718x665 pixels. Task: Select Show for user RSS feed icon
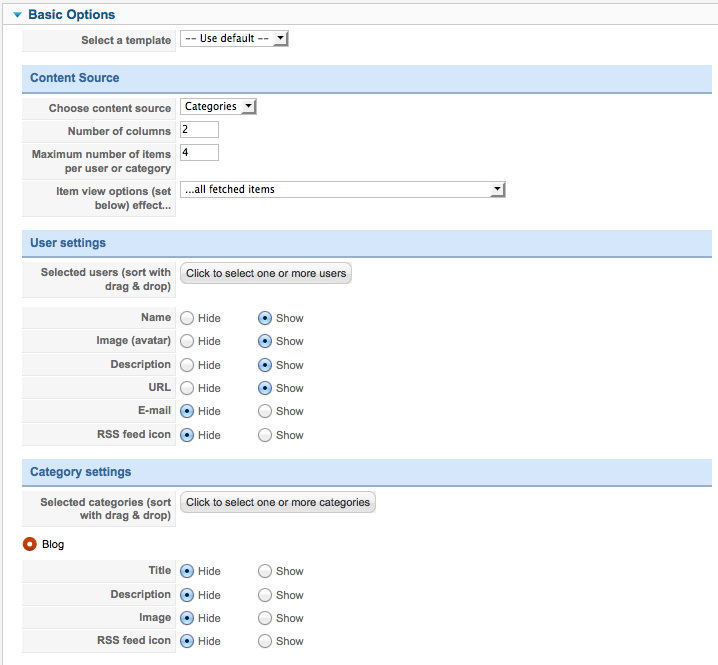pyautogui.click(x=265, y=435)
